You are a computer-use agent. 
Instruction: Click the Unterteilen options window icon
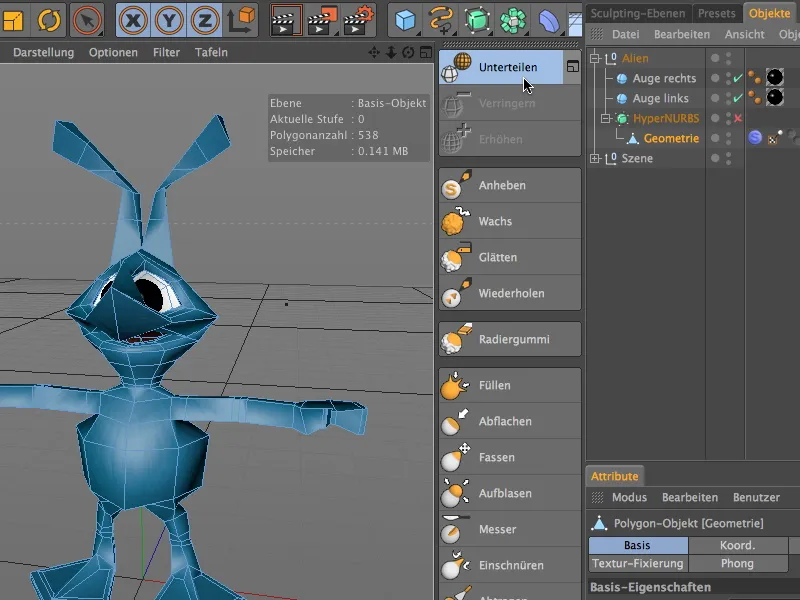pos(572,66)
